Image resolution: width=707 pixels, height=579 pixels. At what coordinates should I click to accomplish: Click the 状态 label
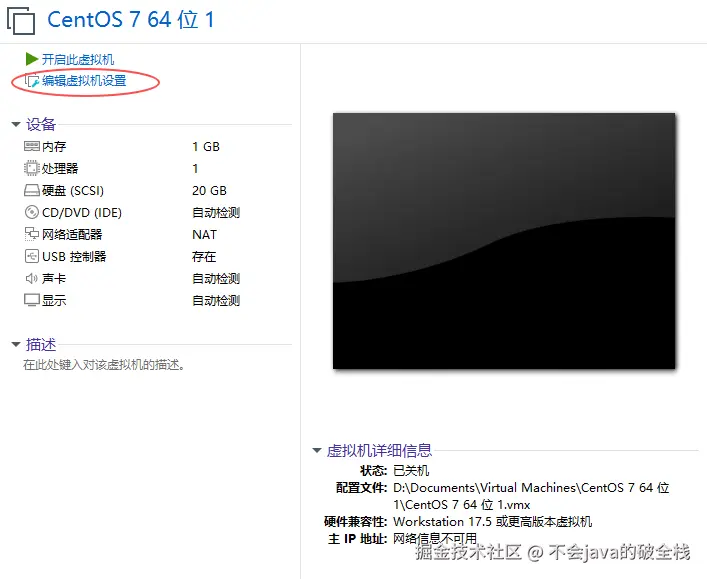click(373, 471)
